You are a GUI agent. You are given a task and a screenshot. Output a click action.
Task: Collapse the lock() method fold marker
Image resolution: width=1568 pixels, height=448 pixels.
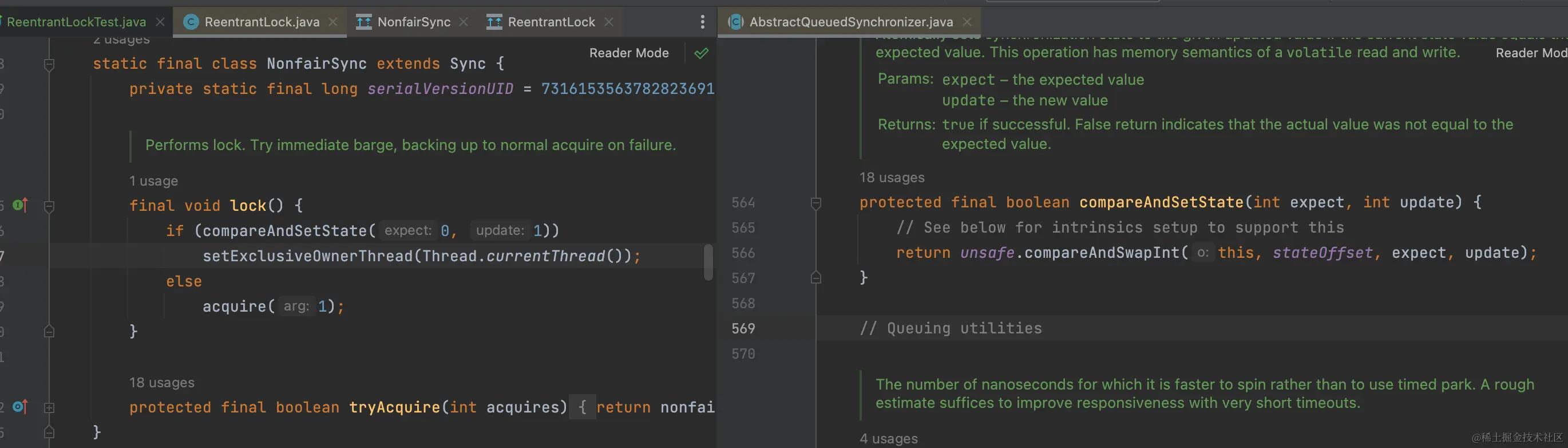point(49,206)
